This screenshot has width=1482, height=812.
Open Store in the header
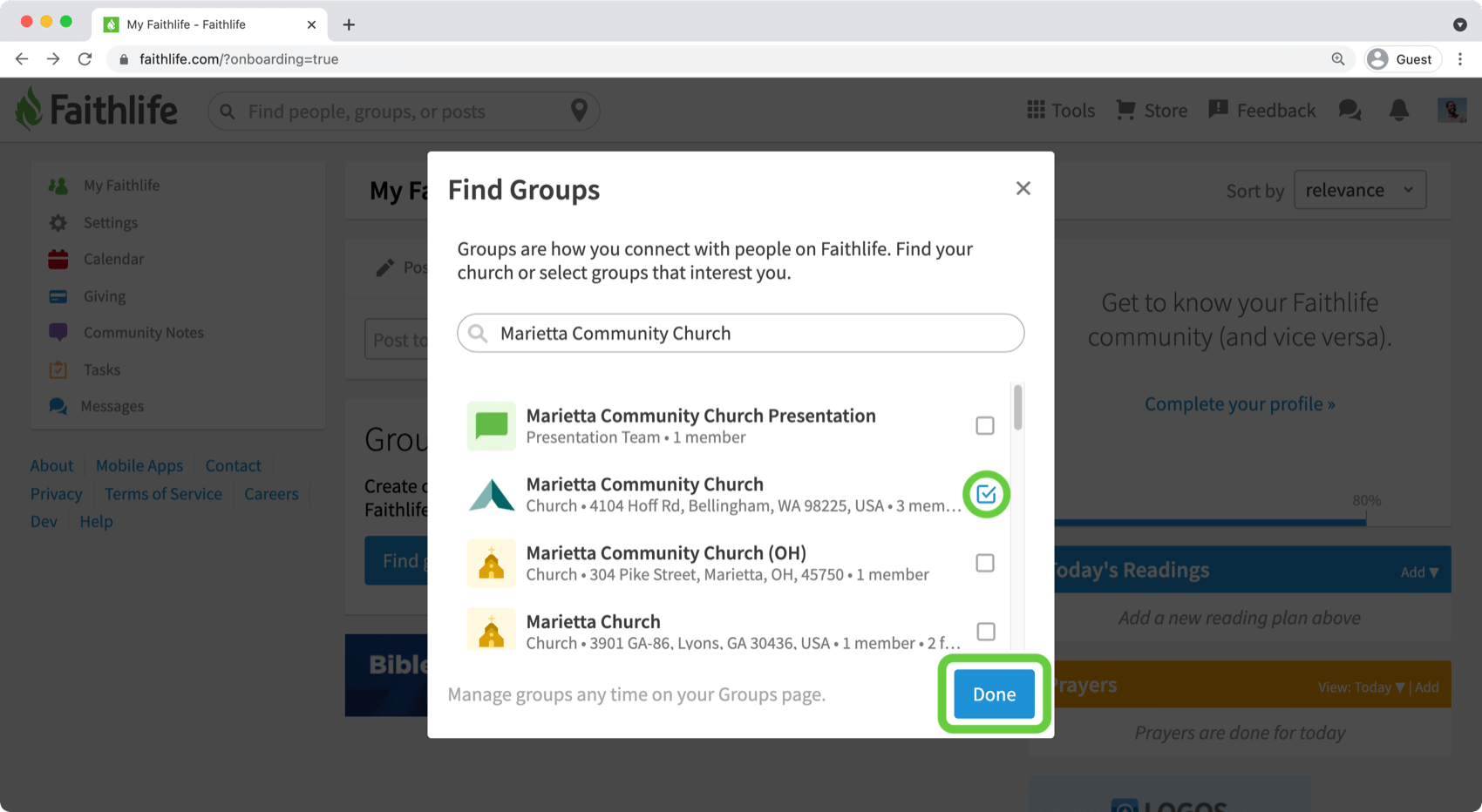(1152, 111)
